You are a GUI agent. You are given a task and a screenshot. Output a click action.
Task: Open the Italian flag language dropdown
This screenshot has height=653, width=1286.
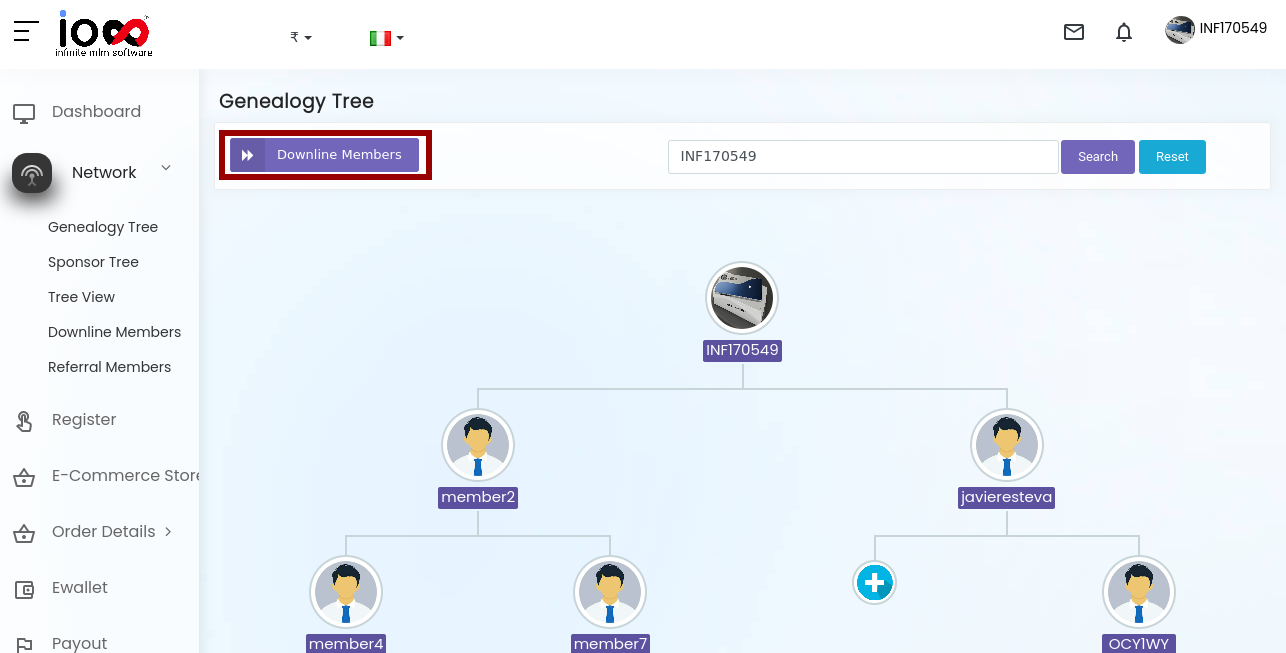386,38
